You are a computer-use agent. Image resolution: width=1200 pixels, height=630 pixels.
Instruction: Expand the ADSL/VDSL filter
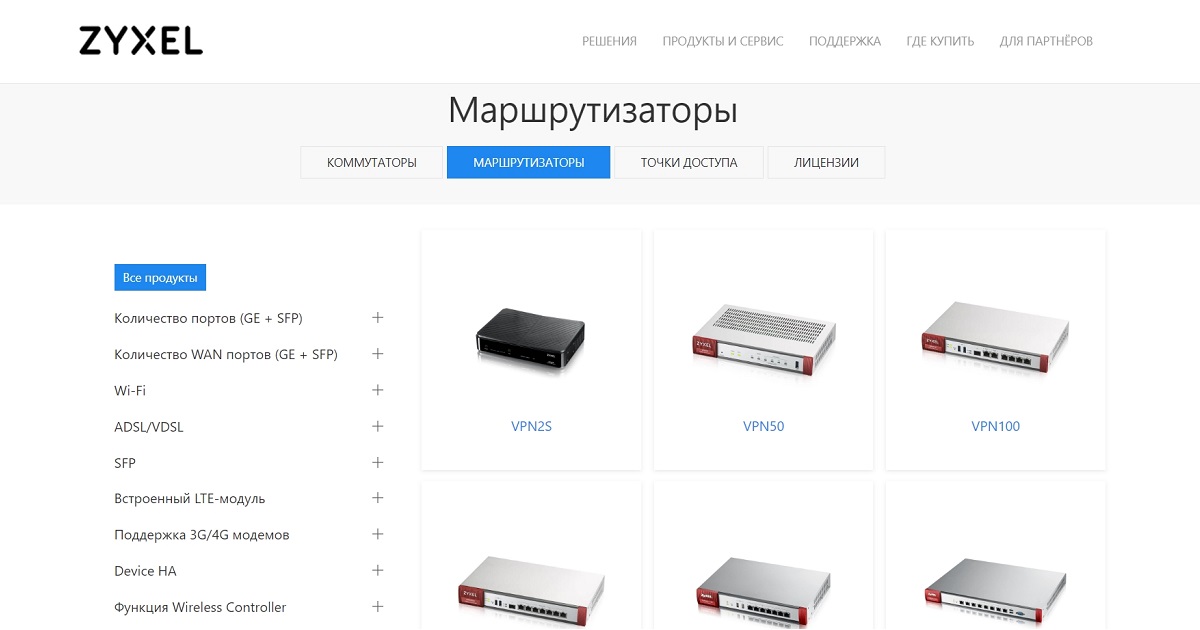point(377,426)
